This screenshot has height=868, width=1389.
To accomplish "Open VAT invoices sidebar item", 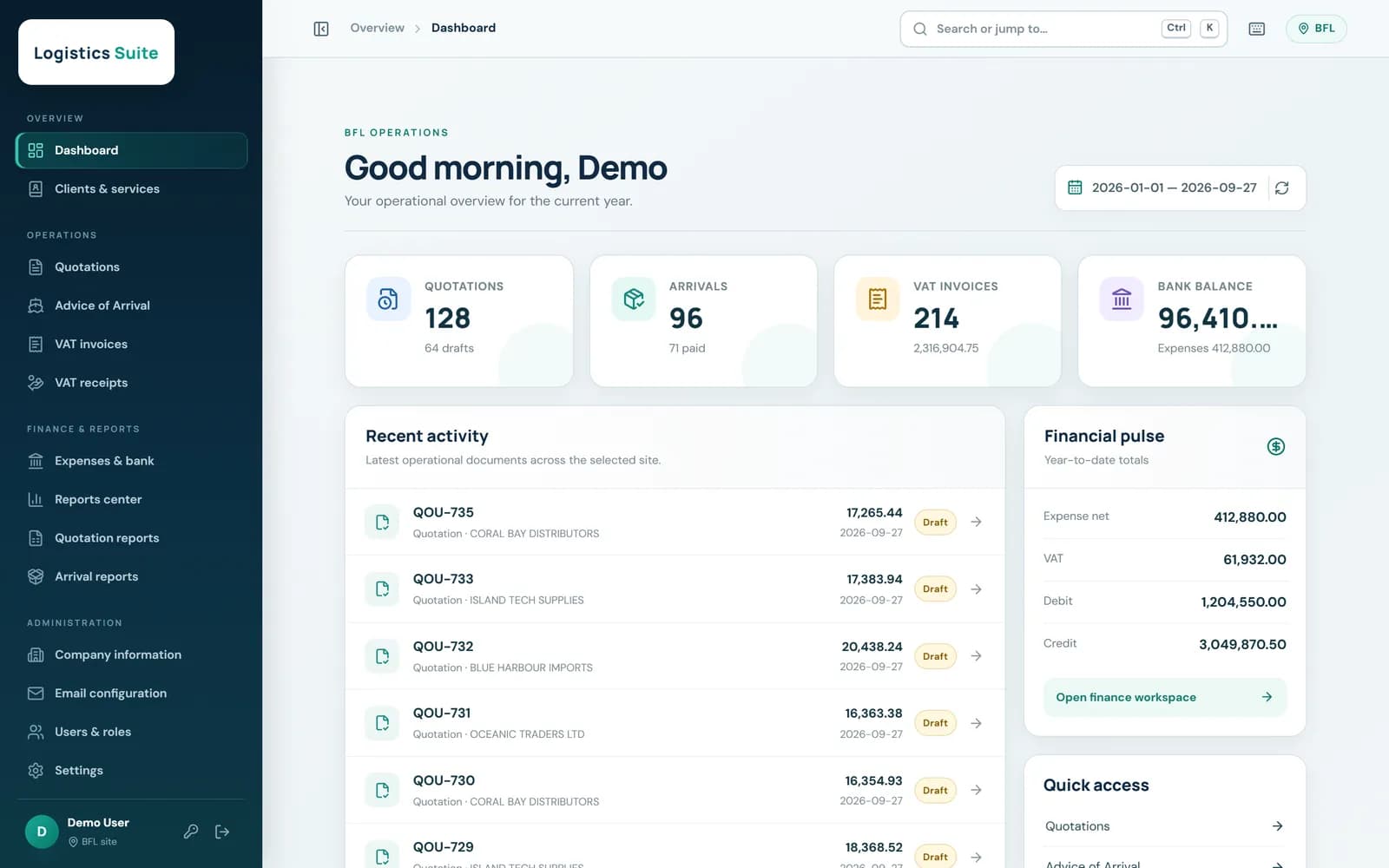I will click(131, 344).
